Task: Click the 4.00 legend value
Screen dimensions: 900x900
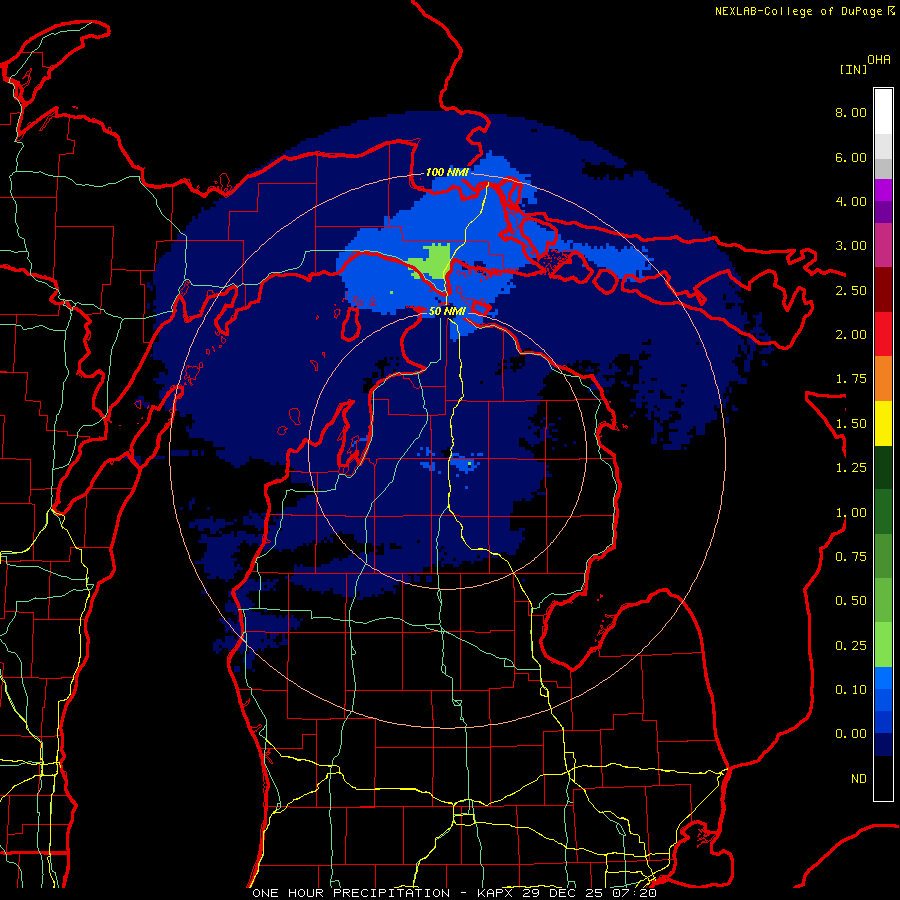Action: 851,201
